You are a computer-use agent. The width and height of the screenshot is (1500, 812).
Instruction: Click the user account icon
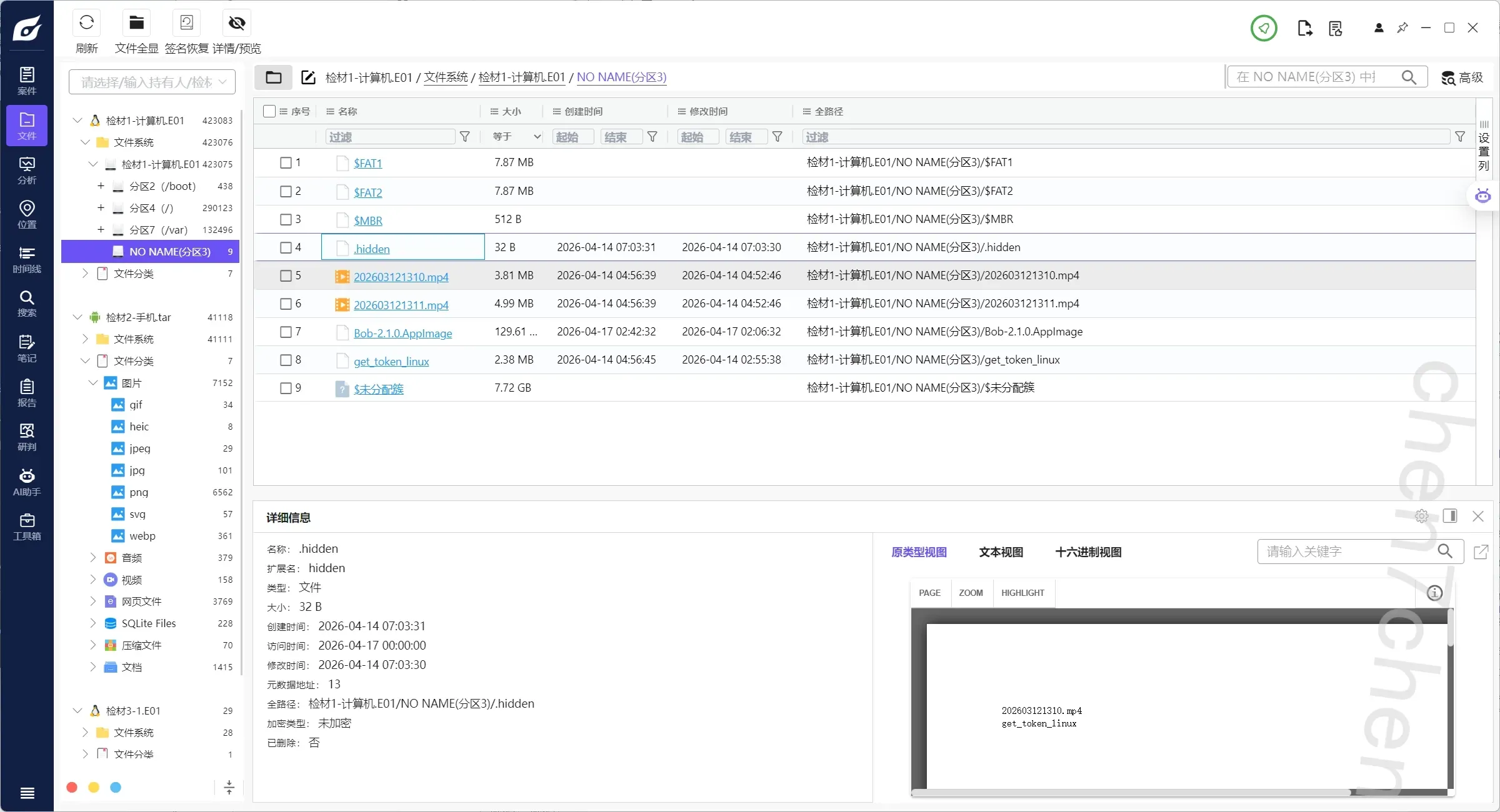click(x=1379, y=28)
